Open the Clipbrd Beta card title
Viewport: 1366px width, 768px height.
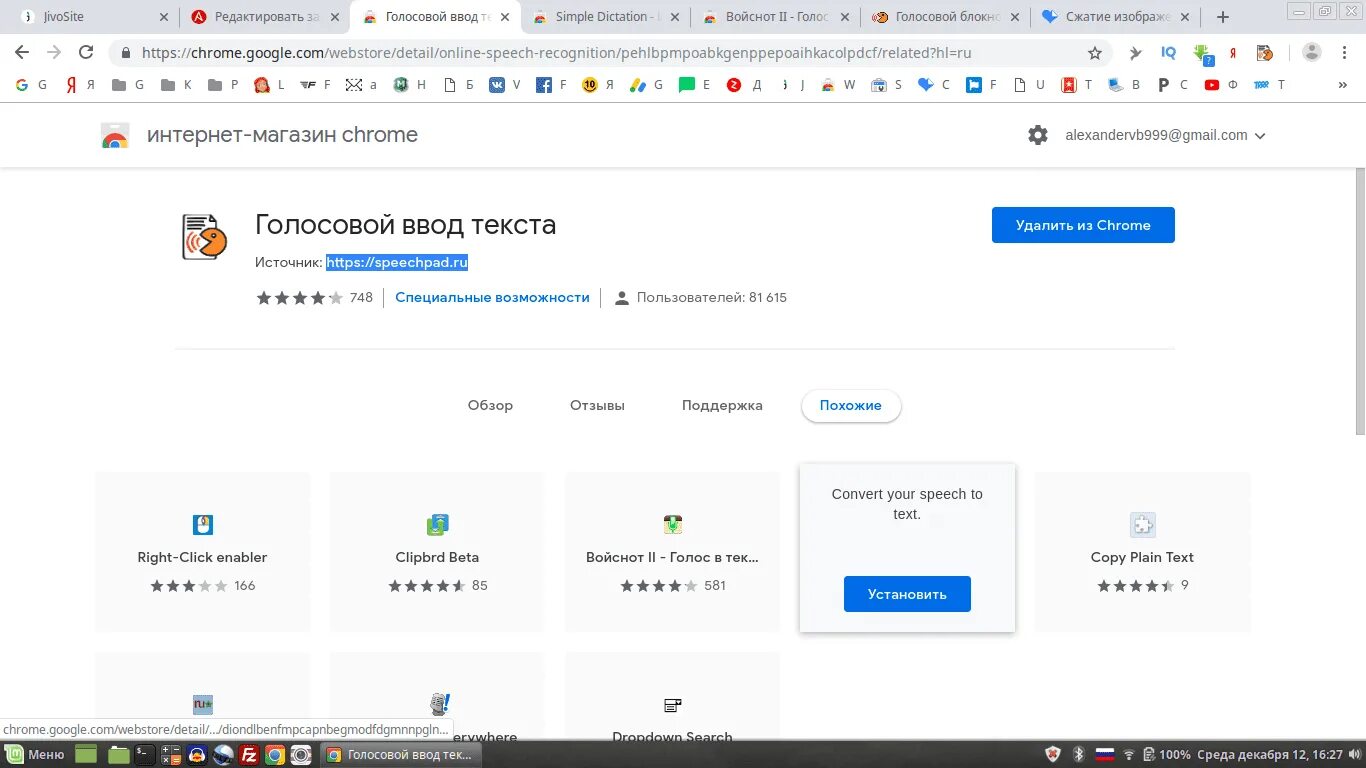pyautogui.click(x=437, y=557)
